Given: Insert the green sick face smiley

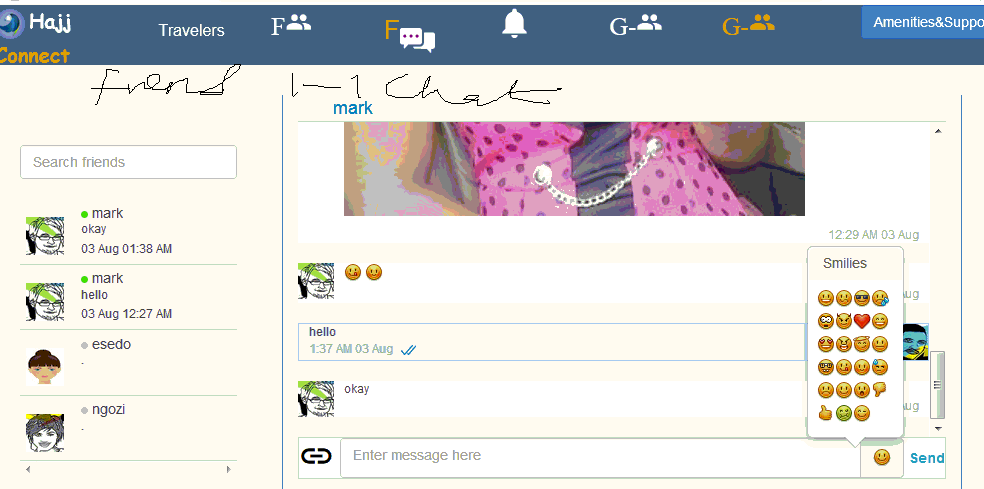Looking at the screenshot, I should point(844,414).
